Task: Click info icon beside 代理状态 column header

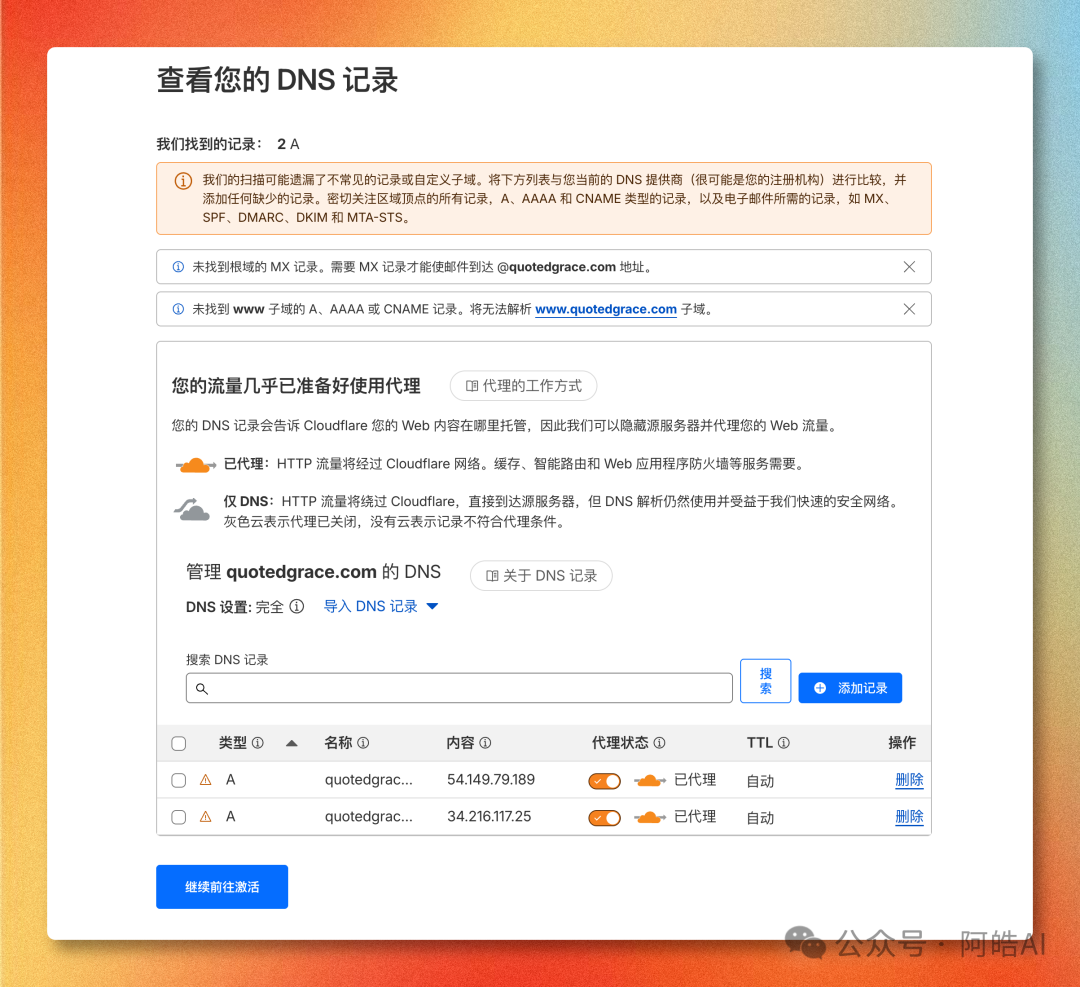Action: coord(659,742)
